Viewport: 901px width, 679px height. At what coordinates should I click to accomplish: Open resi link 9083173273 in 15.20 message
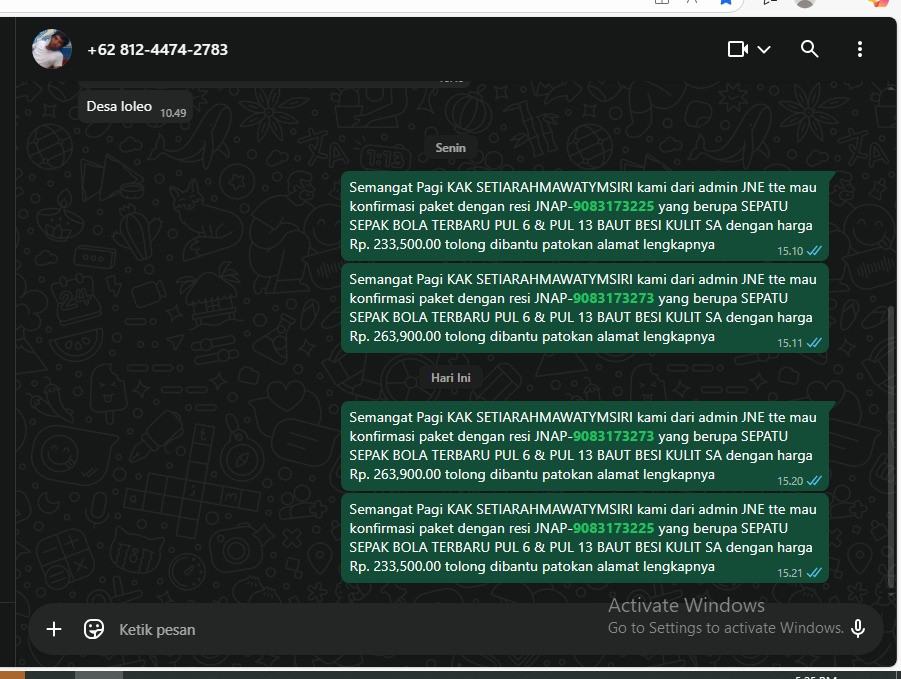tap(613, 436)
